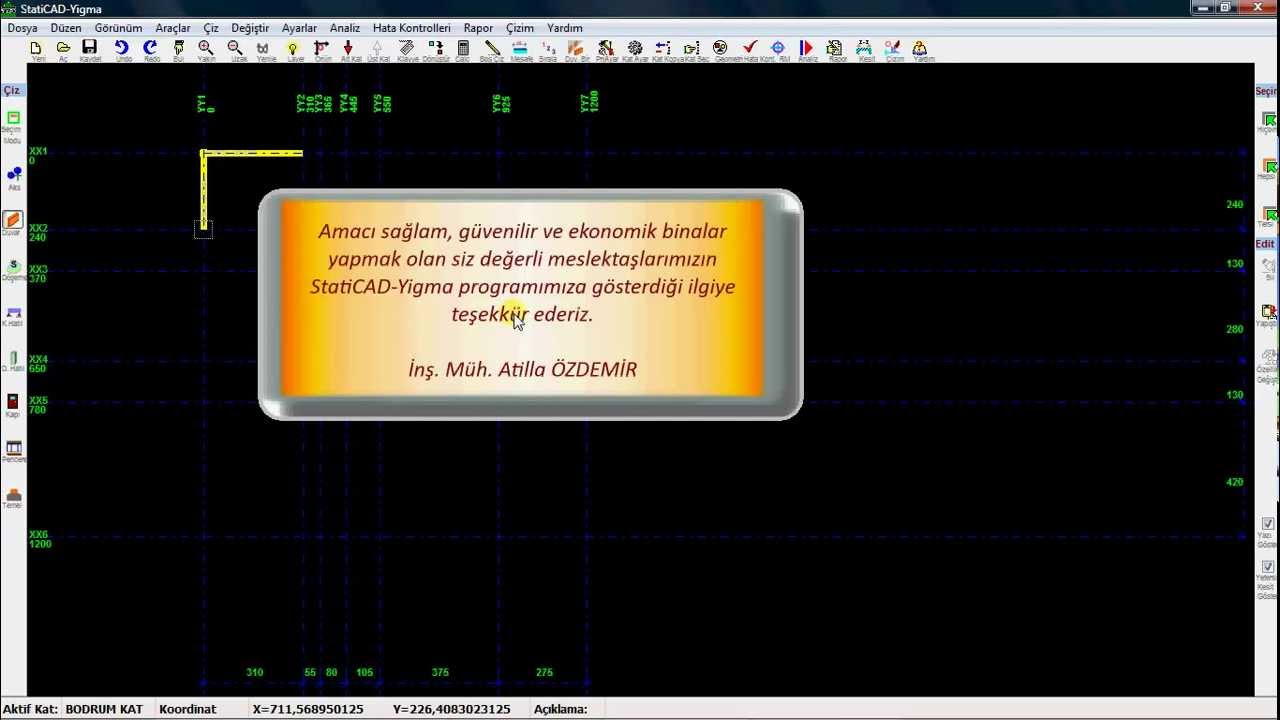Go to lower floor with Alt Kat arrow
Image resolution: width=1280 pixels, height=720 pixels.
coord(349,48)
